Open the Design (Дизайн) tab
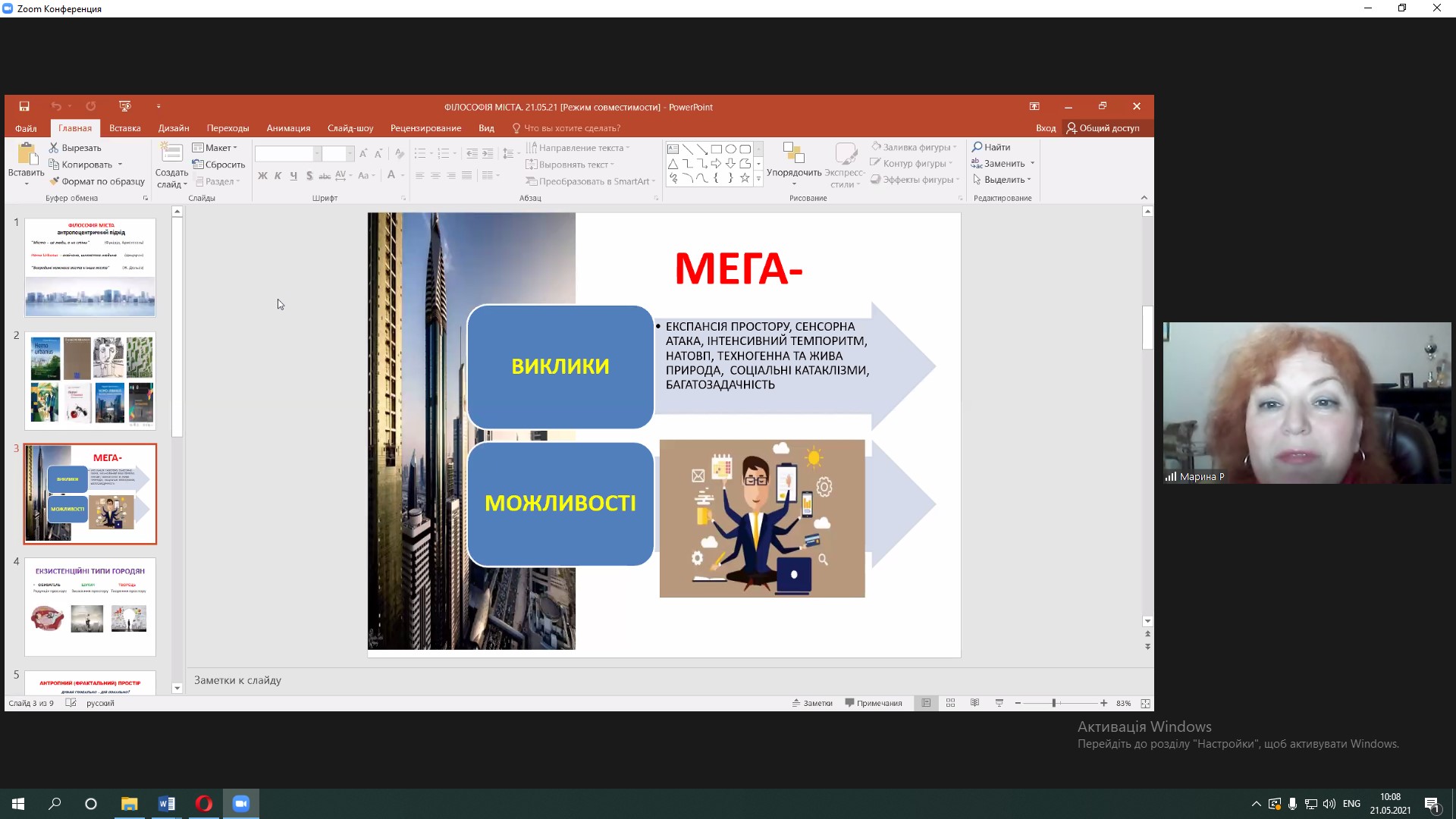The width and height of the screenshot is (1456, 819). click(174, 128)
